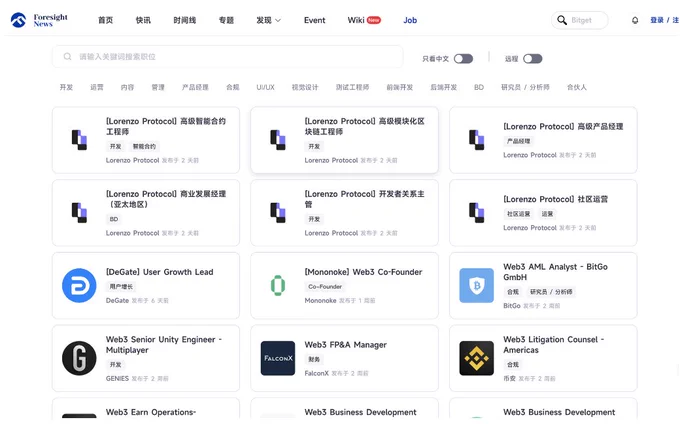Click the DeGate blue logo
The image size is (680, 424).
[79, 285]
